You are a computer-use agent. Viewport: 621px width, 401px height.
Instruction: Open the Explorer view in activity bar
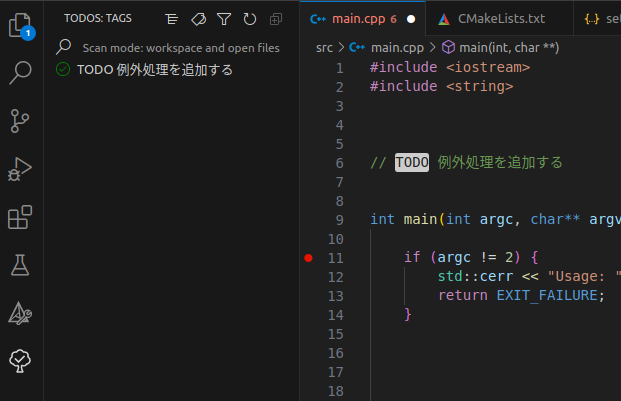pyautogui.click(x=20, y=25)
